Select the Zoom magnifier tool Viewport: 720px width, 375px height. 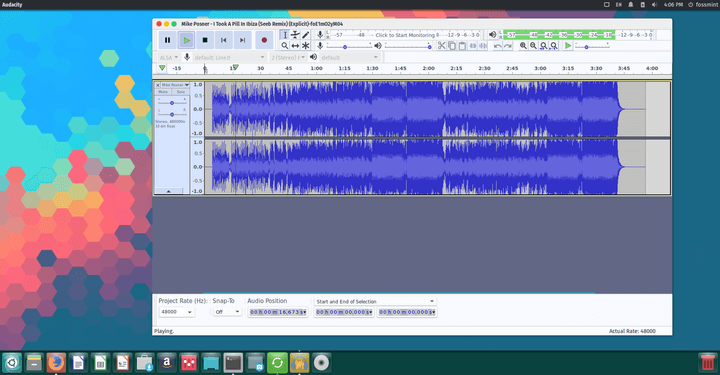pos(285,45)
